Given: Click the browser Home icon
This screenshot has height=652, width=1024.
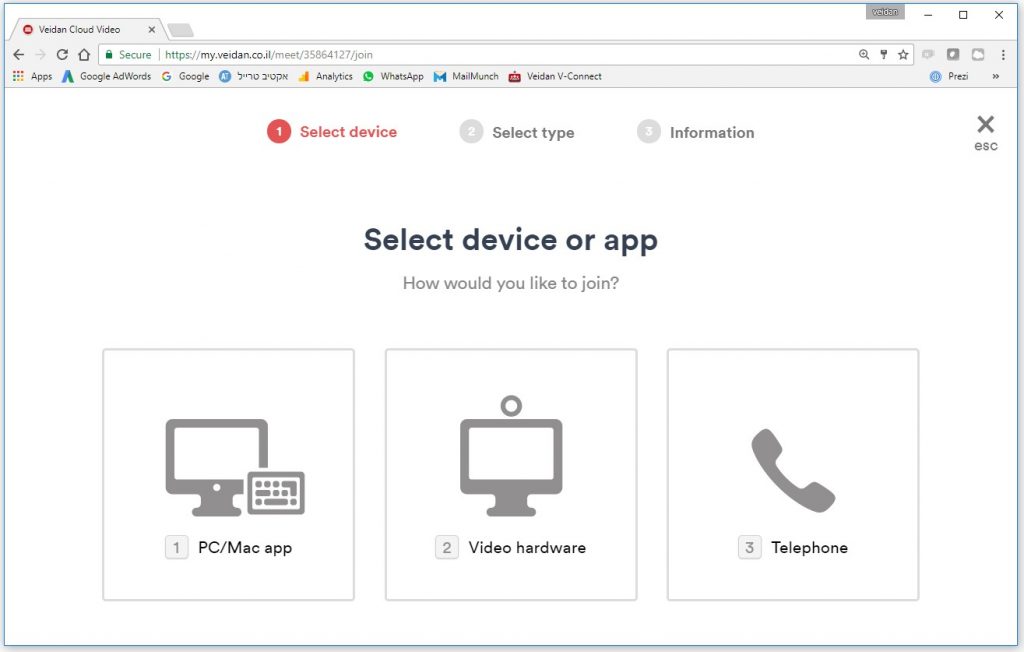Looking at the screenshot, I should click(84, 55).
